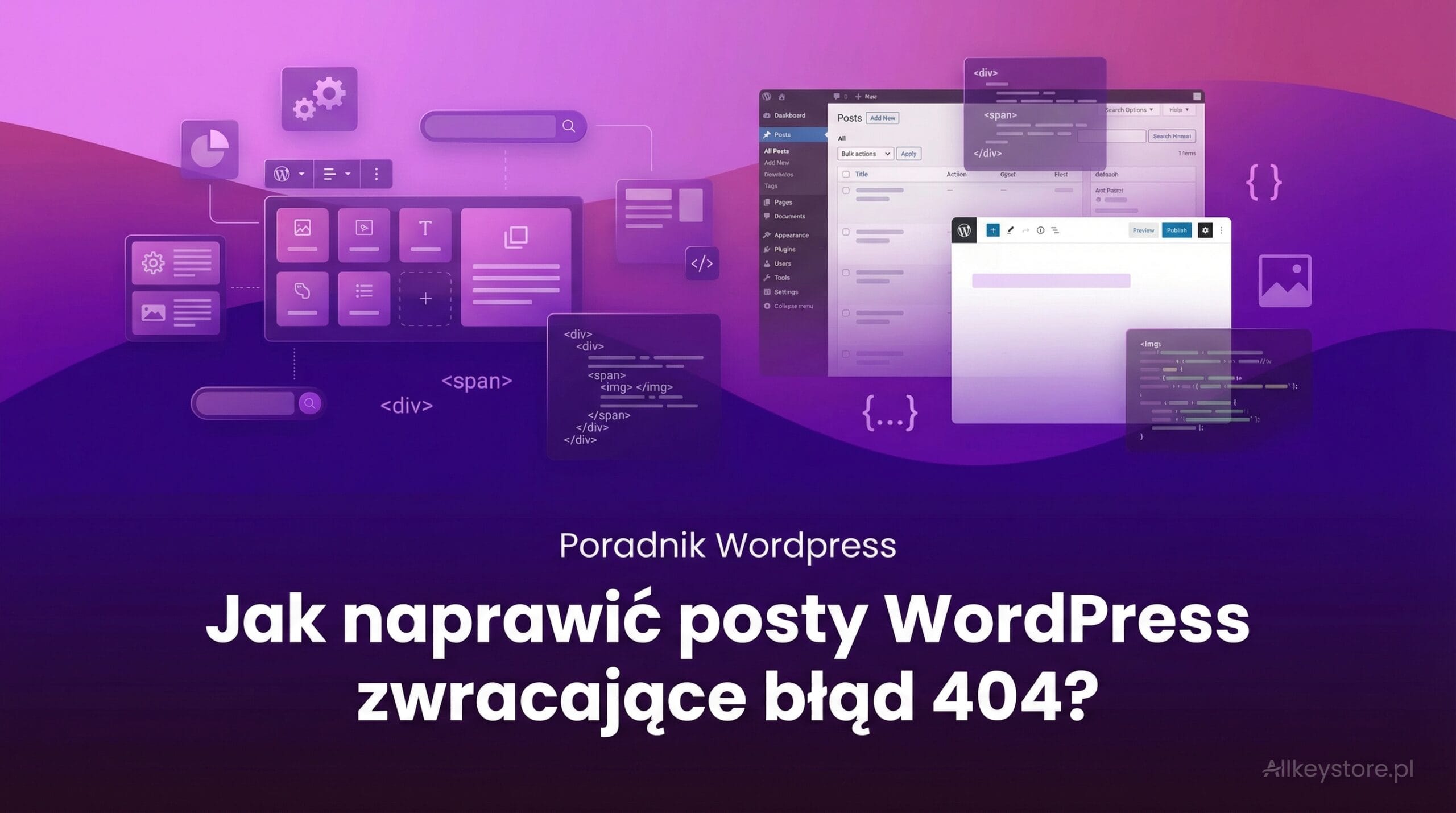
Task: Click the WordPress logo in the editor window
Action: (964, 230)
